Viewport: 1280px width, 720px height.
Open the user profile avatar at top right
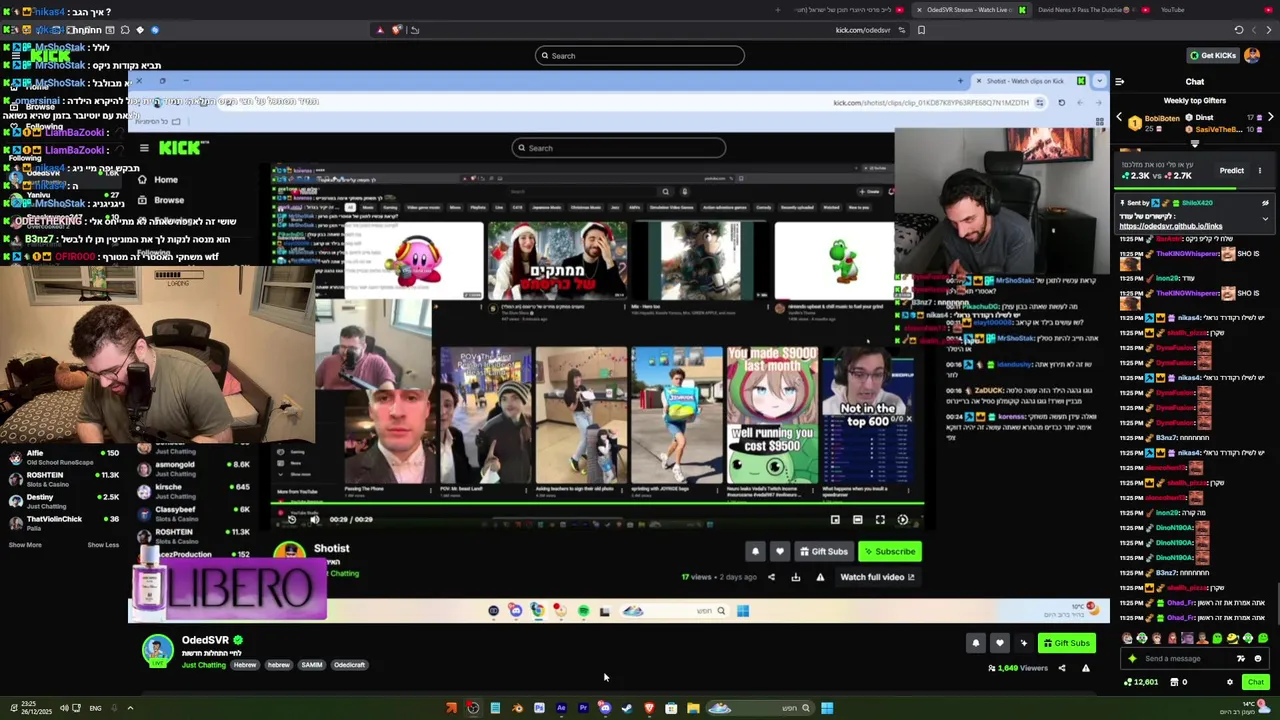(1252, 56)
